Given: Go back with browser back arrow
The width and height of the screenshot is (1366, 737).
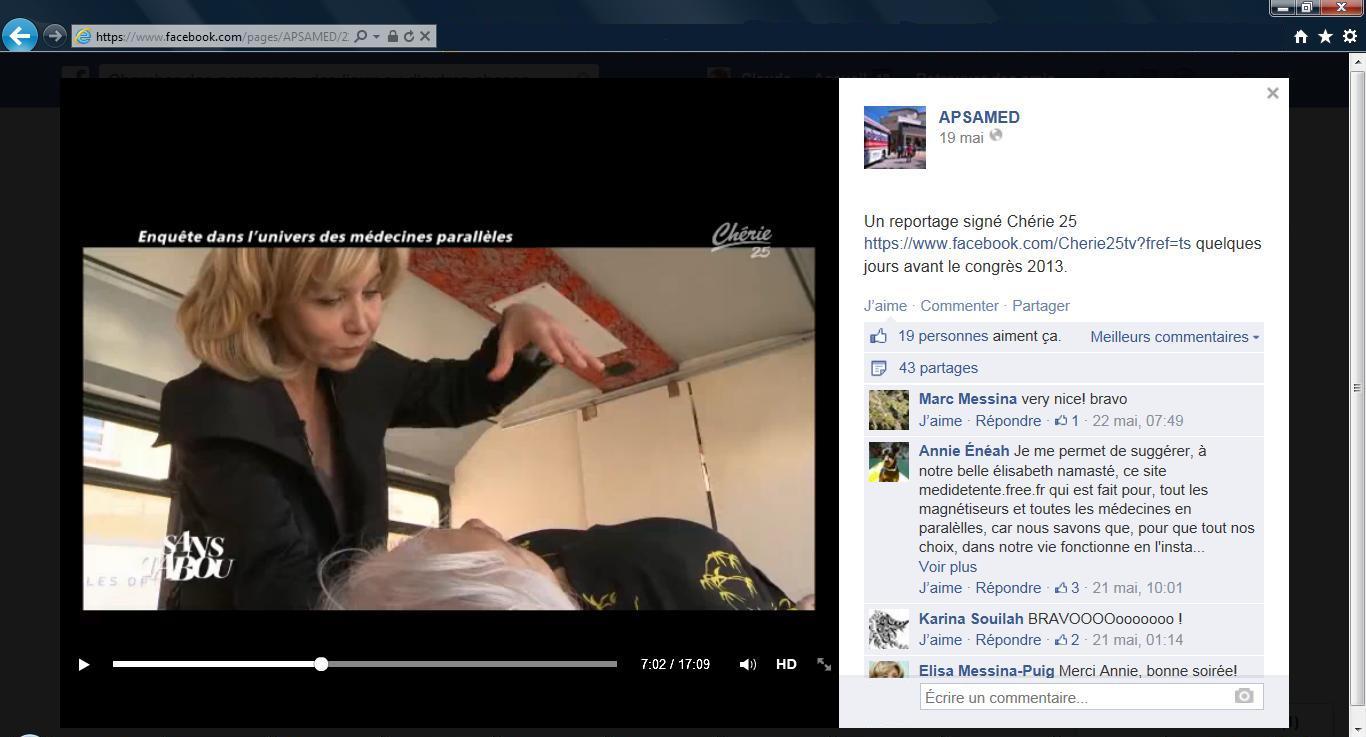Looking at the screenshot, I should [x=20, y=36].
